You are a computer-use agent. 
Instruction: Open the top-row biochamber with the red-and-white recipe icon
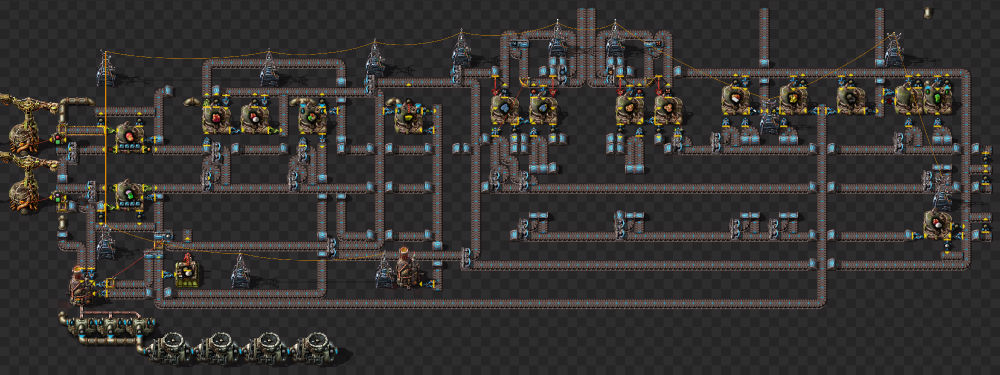point(255,119)
